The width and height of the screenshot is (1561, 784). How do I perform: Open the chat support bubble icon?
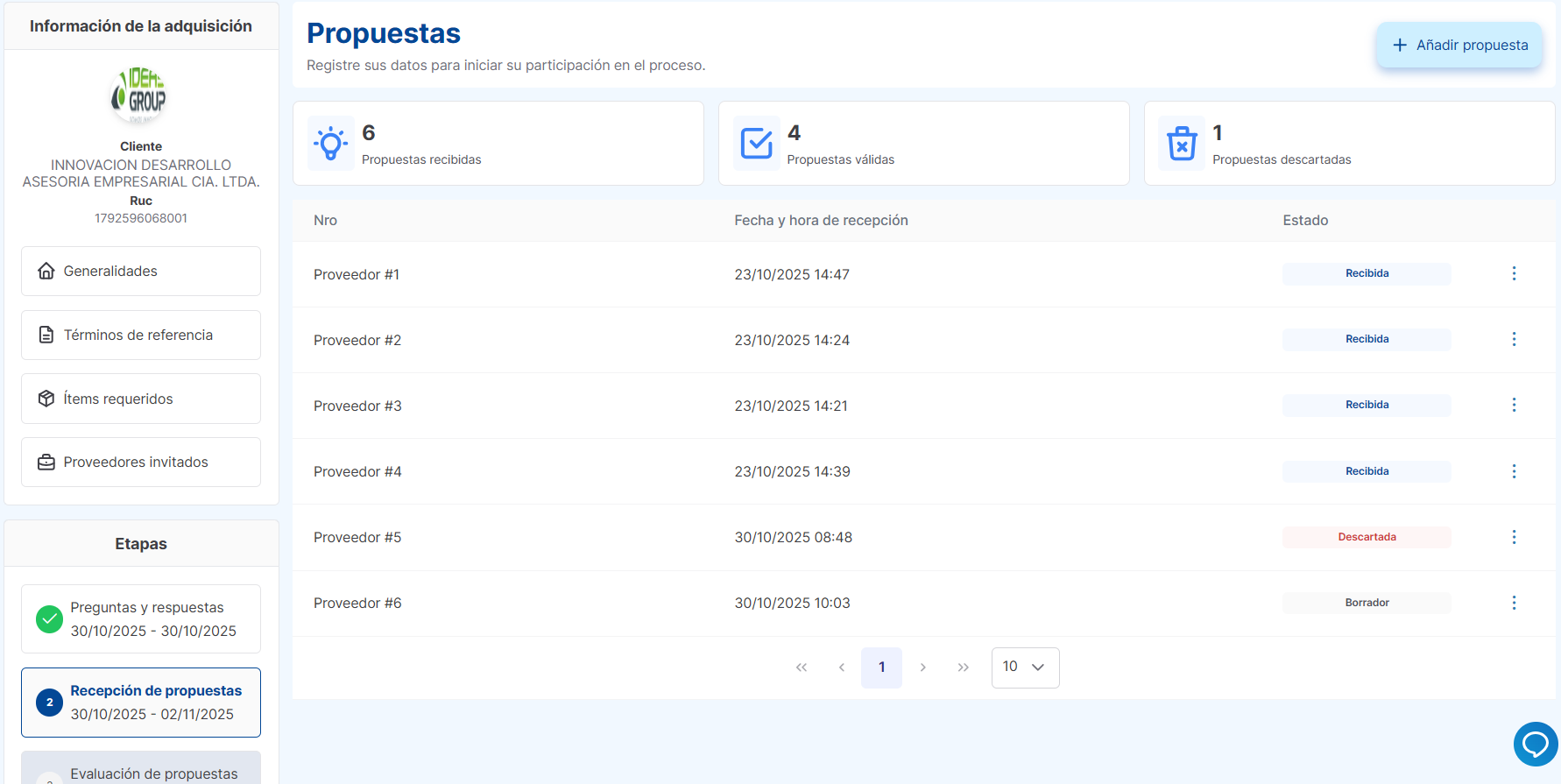(x=1535, y=744)
